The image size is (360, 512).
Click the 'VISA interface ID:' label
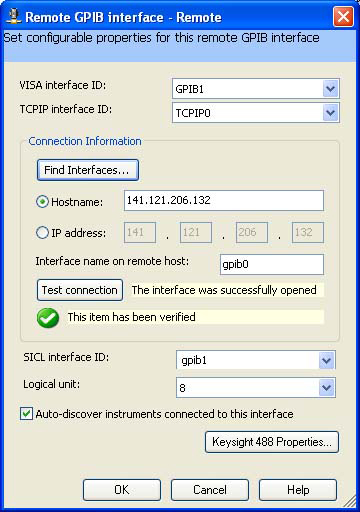[63, 85]
